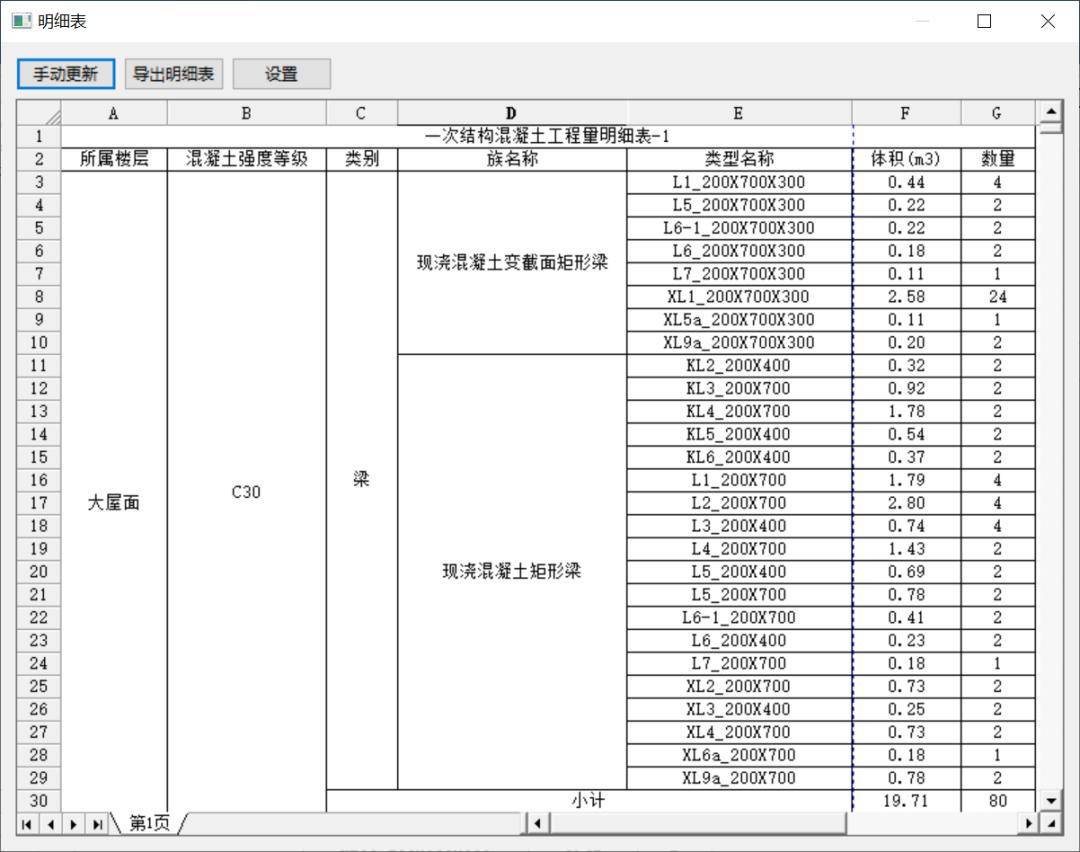Select column A header
1080x852 pixels.
click(114, 113)
